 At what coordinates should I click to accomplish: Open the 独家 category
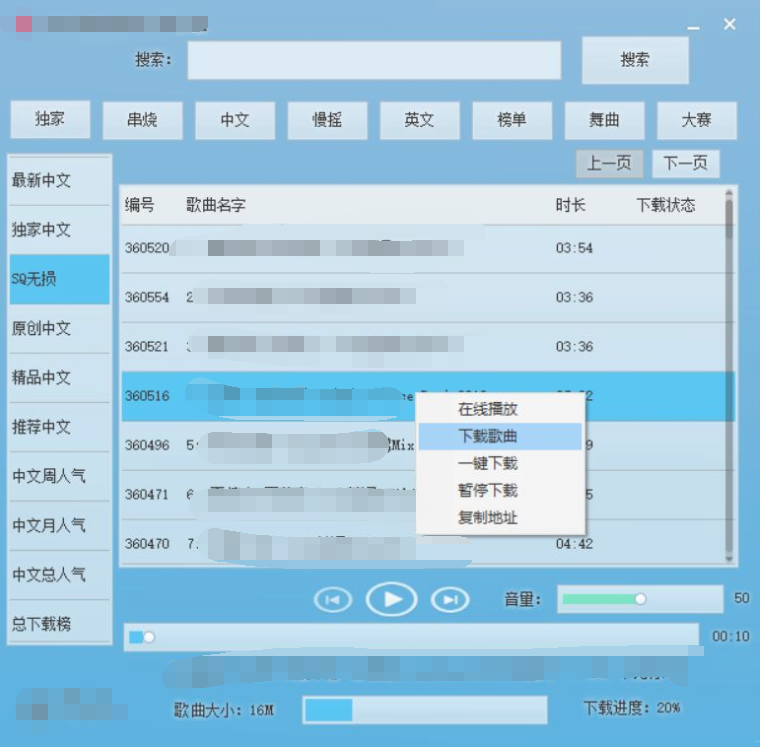tap(50, 119)
